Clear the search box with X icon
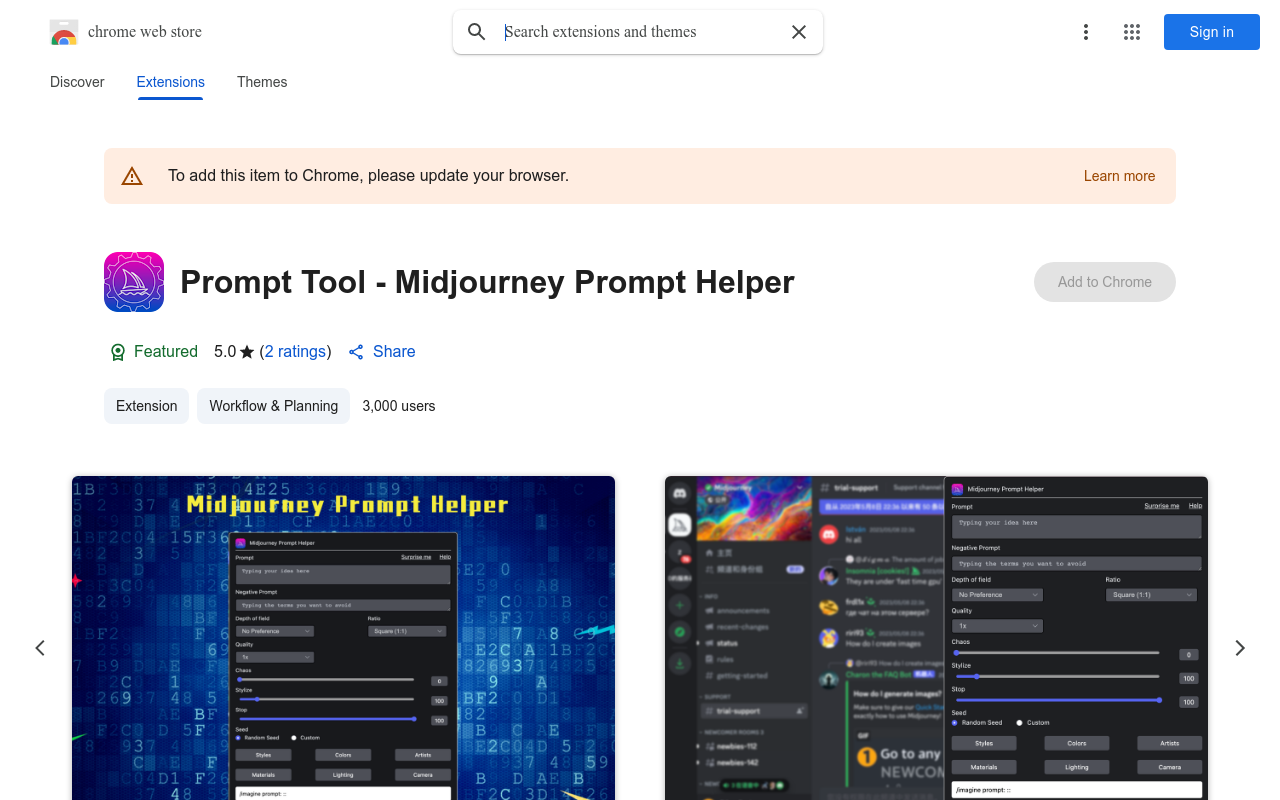1280x800 pixels. [799, 32]
